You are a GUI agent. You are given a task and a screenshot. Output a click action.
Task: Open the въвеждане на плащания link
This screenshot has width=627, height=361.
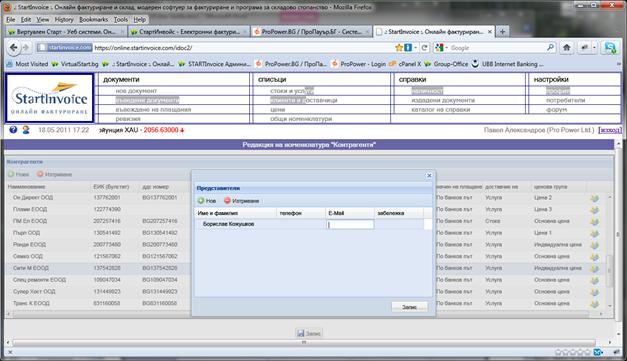[153, 109]
